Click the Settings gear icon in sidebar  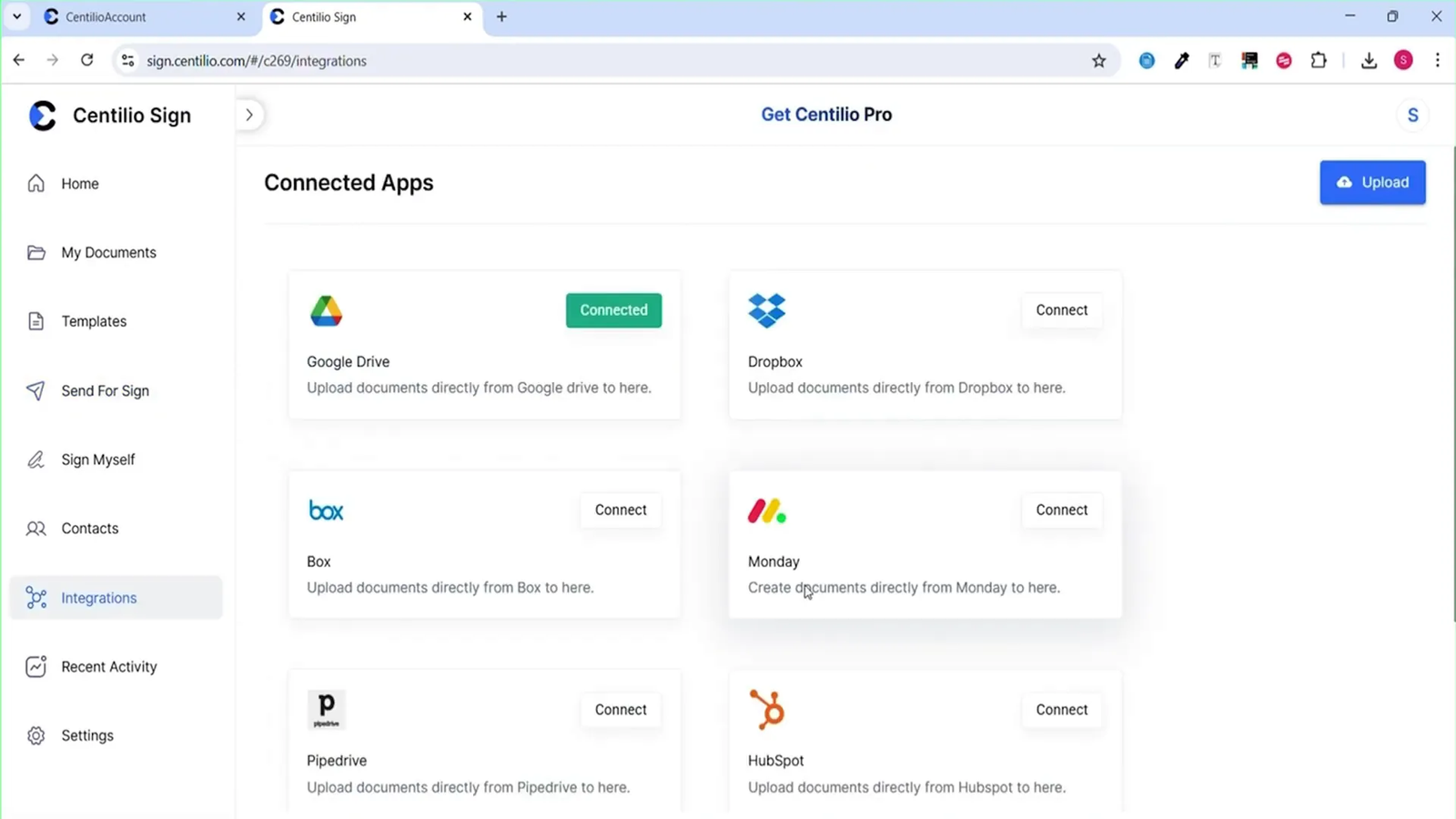(35, 735)
